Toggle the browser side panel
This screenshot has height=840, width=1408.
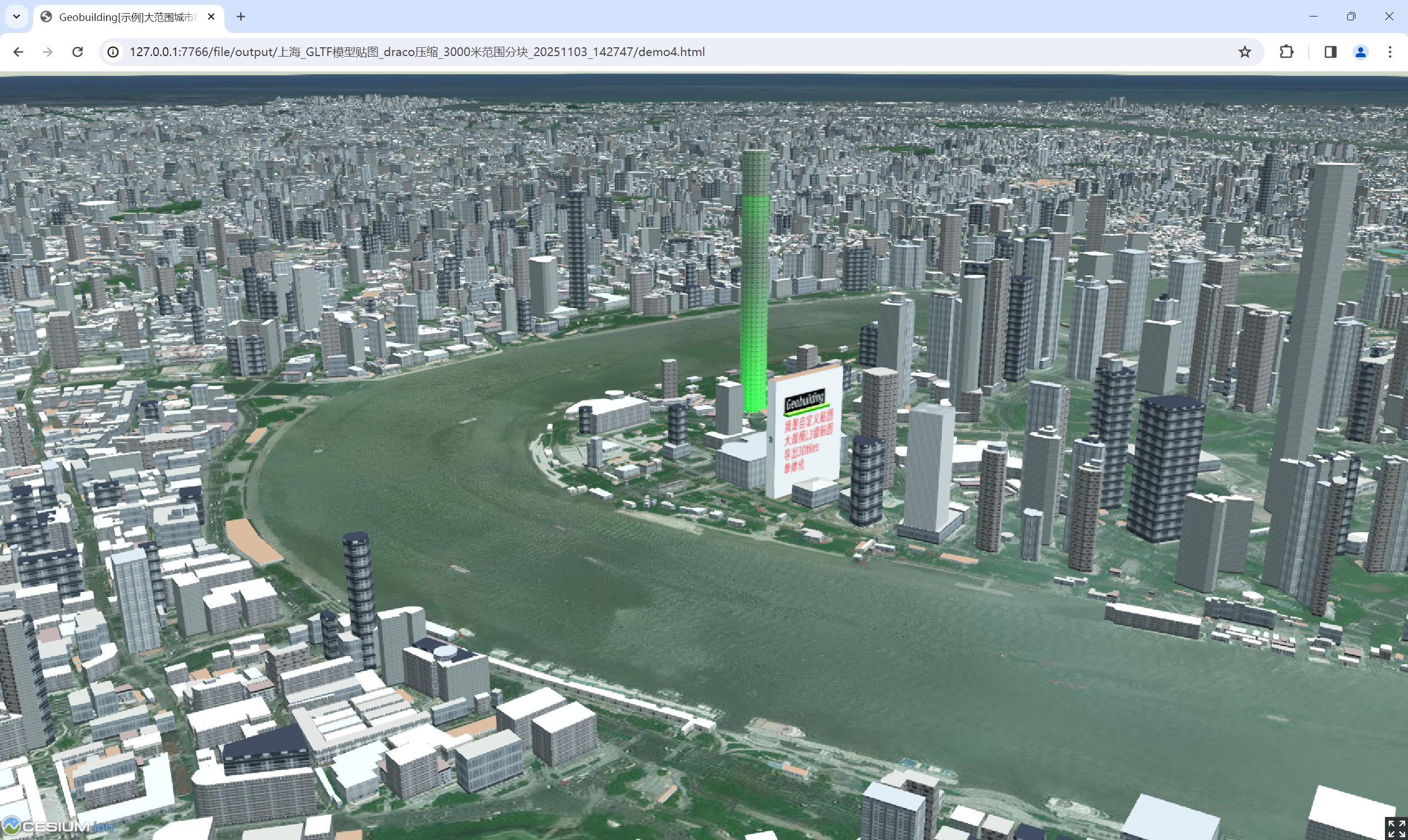1330,52
